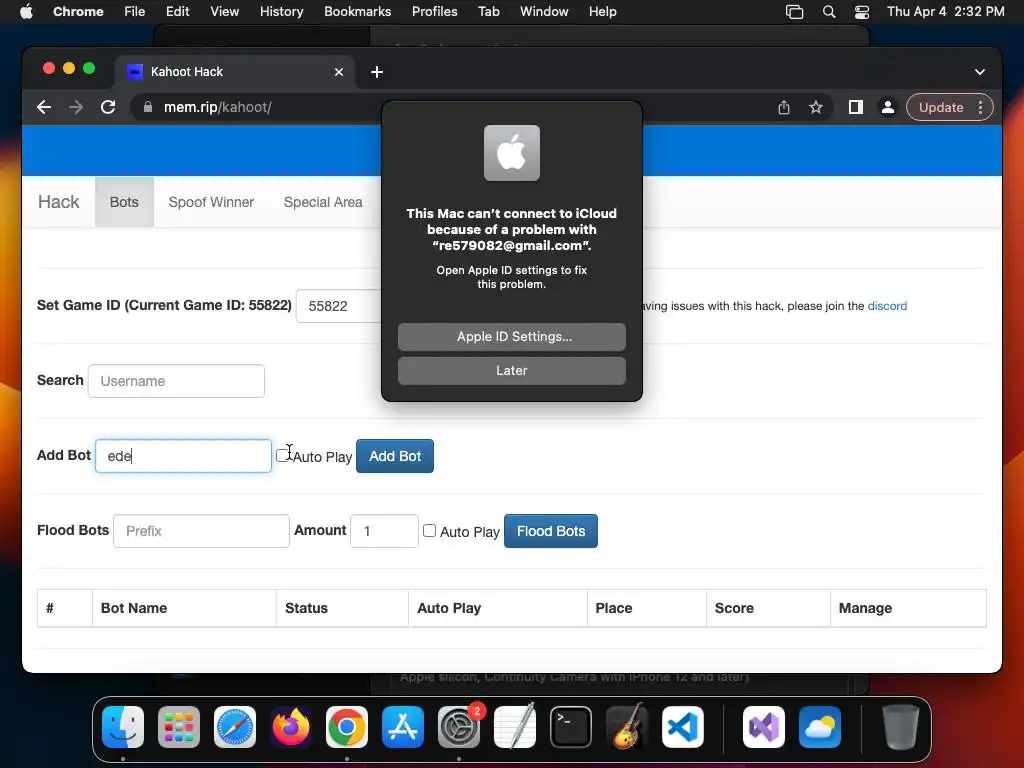
Task: Open Visual Studio Code from Dock
Action: (683, 727)
